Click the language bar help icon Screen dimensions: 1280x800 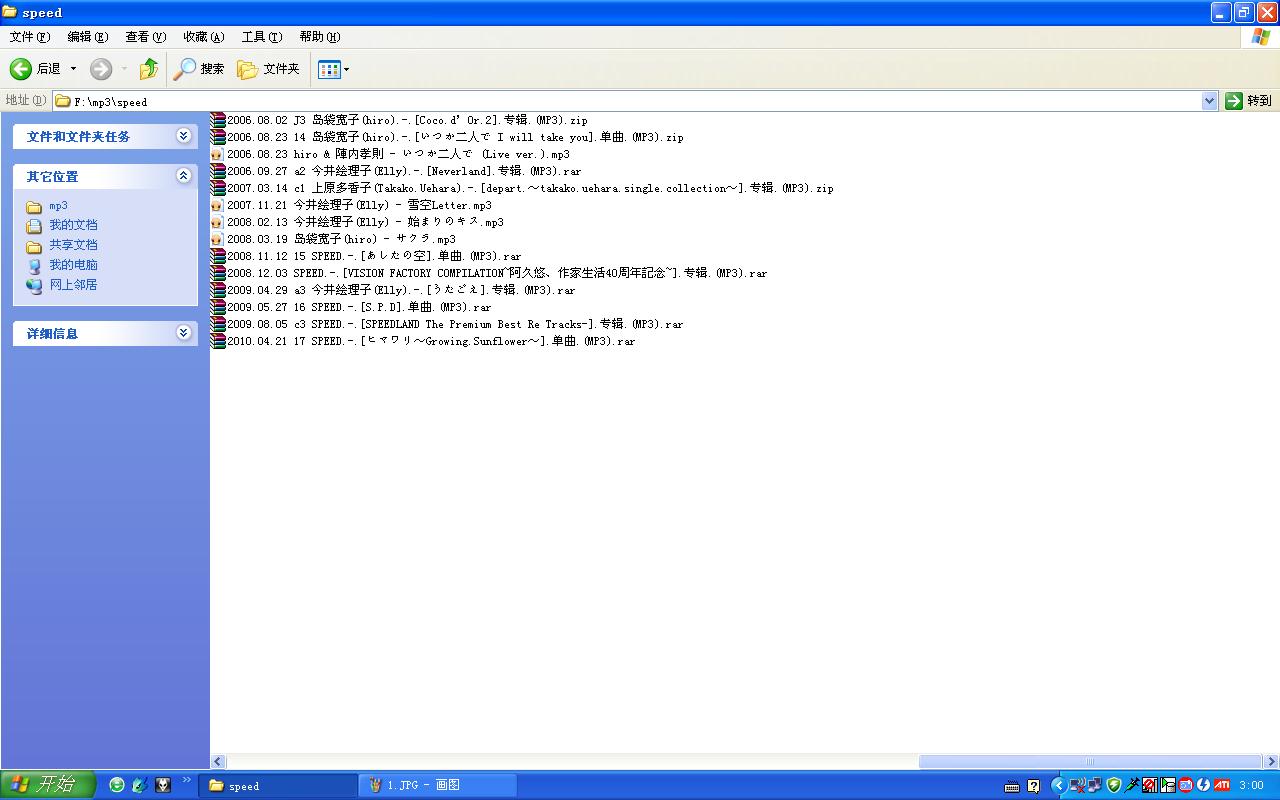tap(1034, 786)
